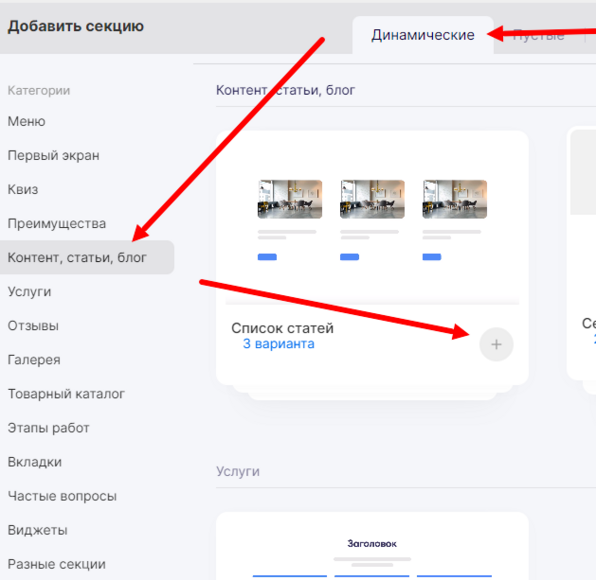
Task: Add the Список статей section with plus
Action: click(496, 344)
